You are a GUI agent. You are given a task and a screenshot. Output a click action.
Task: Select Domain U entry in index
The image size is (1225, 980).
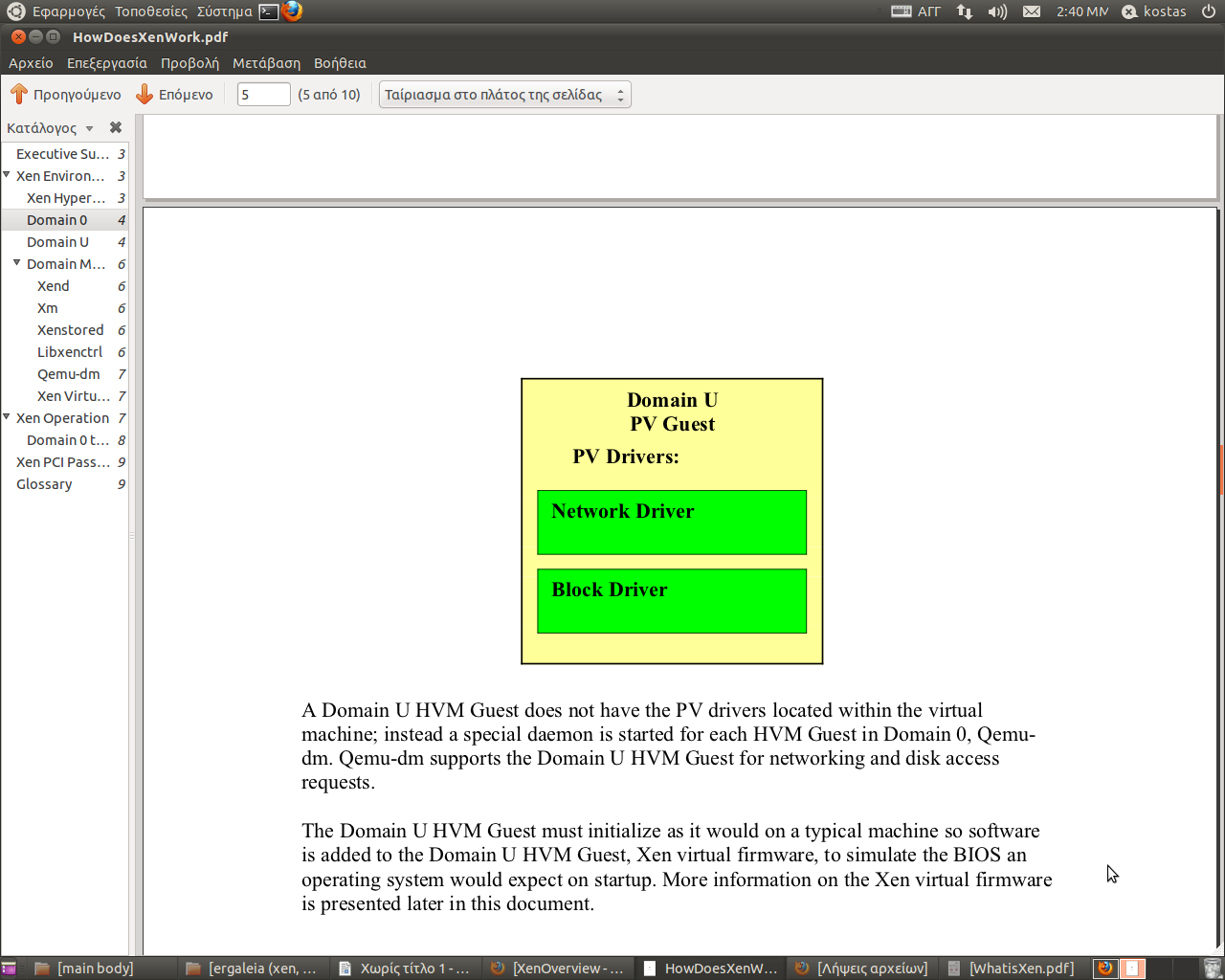(x=64, y=242)
